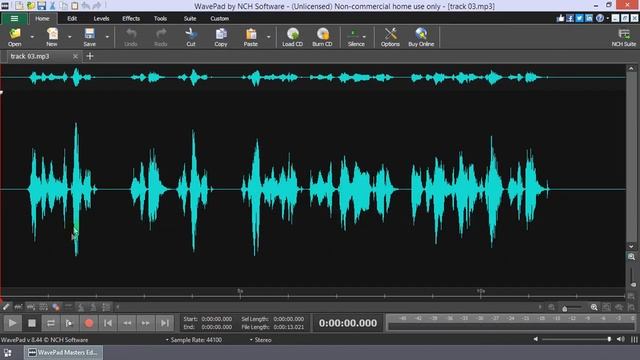
Task: Switch to the Edit ribbon tab
Action: (72, 18)
